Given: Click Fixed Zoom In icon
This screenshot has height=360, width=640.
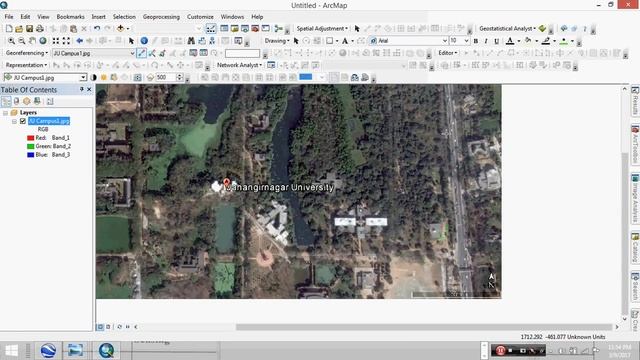Looking at the screenshot, I should click(56, 41).
